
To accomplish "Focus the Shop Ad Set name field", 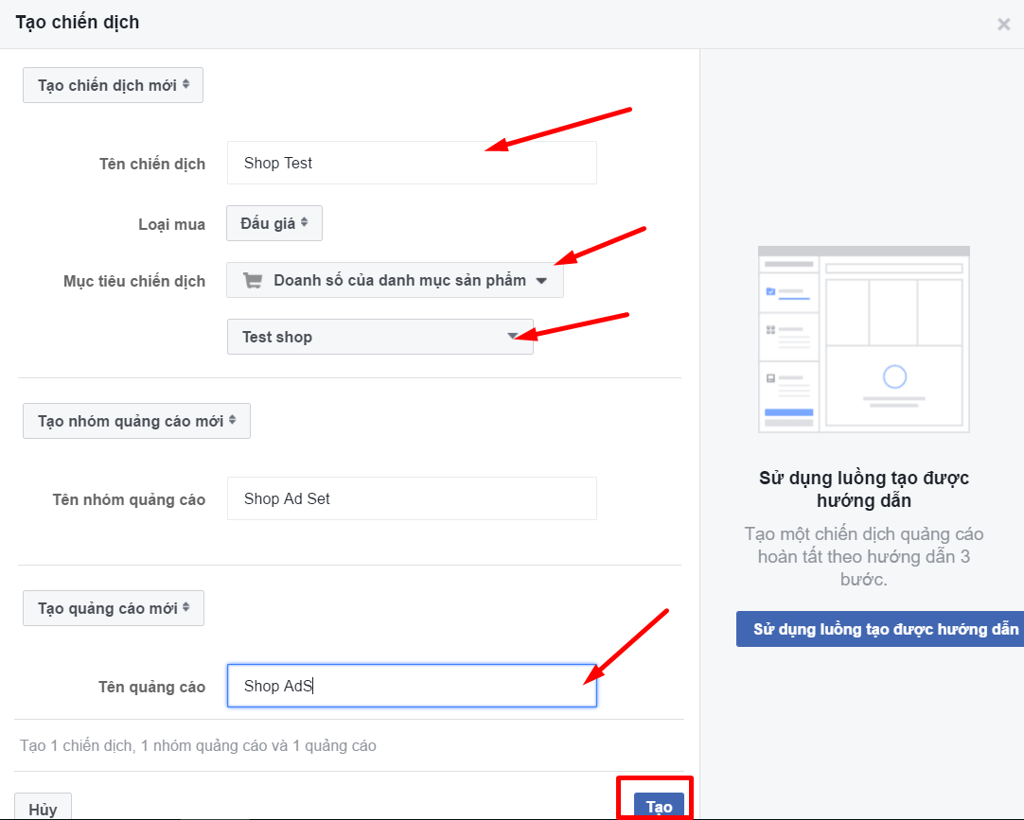I will tap(411, 498).
